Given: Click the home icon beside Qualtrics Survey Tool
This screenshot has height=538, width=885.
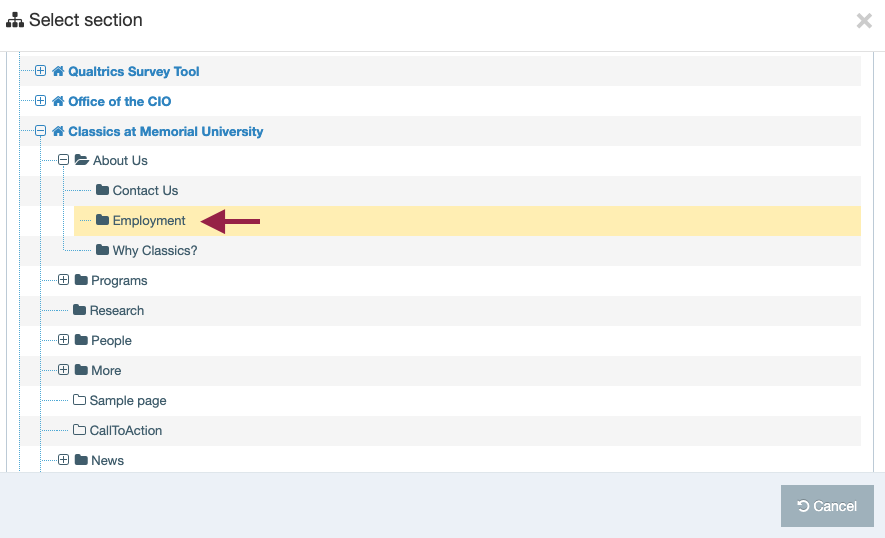Looking at the screenshot, I should pyautogui.click(x=58, y=71).
